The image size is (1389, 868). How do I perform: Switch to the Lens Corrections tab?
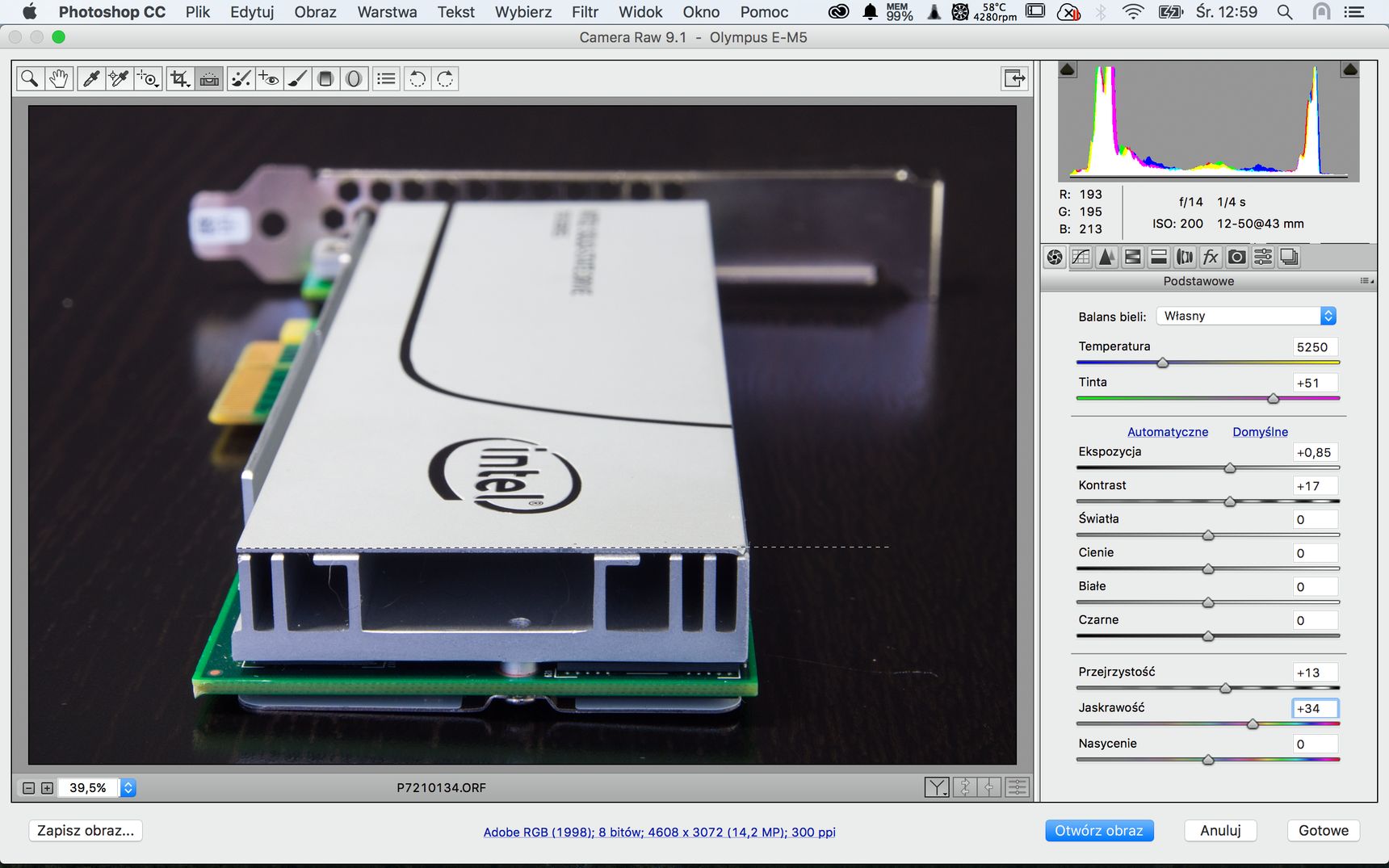1185,258
